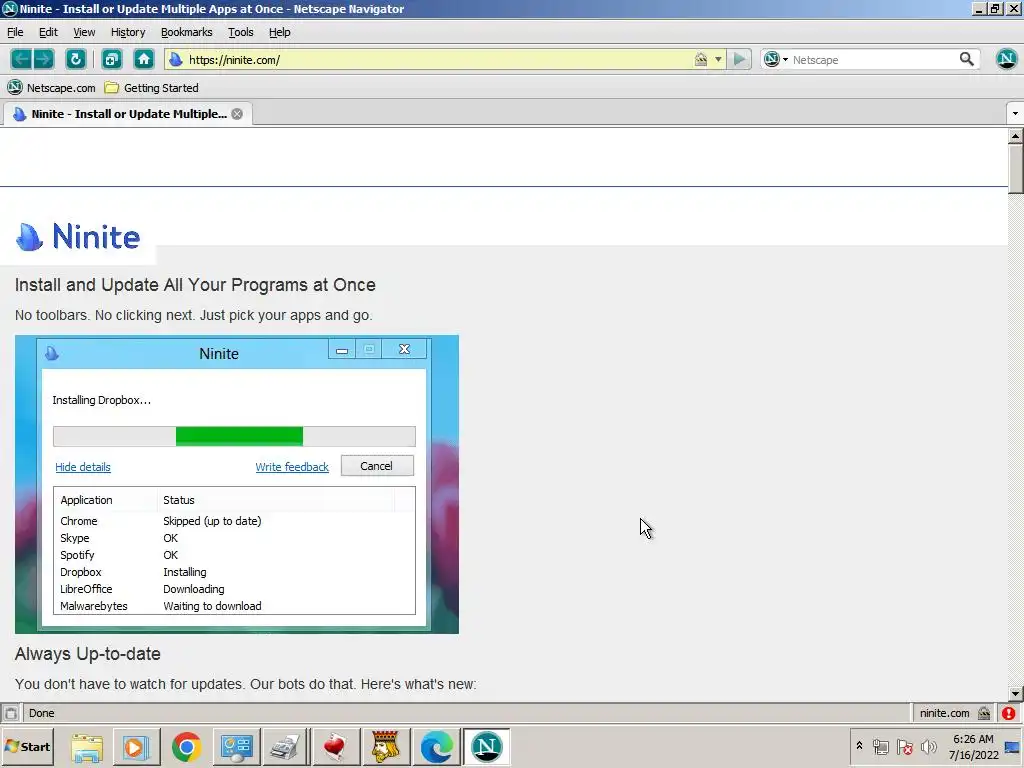Click the Netscape Navigator taskbar button

point(487,747)
